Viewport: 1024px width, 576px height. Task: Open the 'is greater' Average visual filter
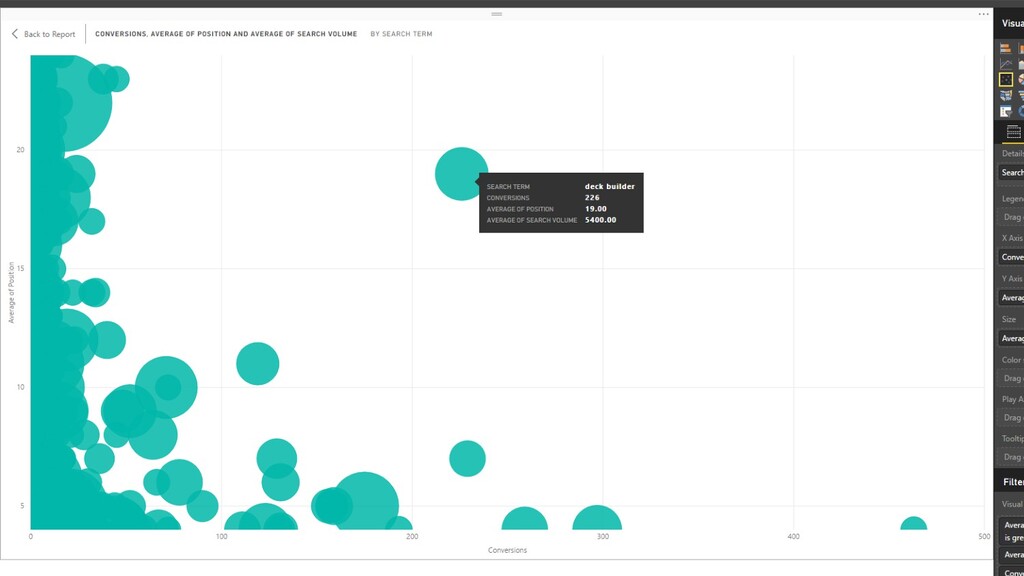(x=1012, y=531)
